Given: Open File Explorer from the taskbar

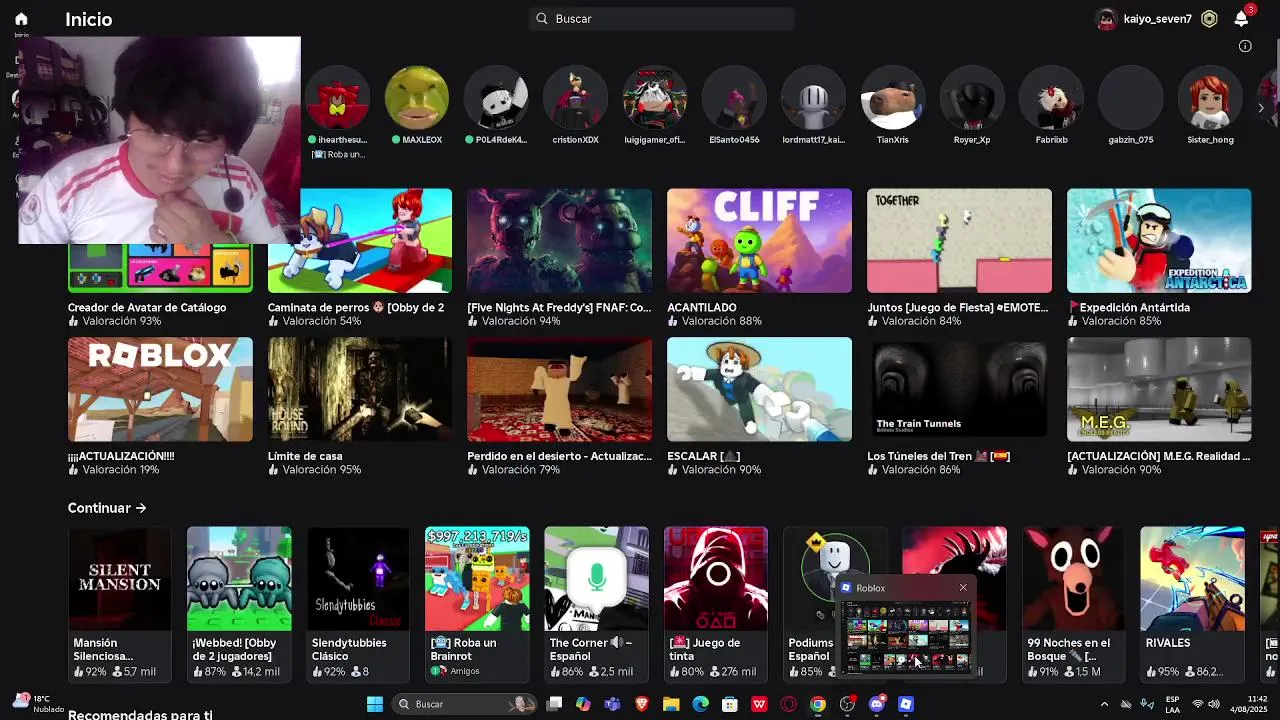Looking at the screenshot, I should click(671, 704).
